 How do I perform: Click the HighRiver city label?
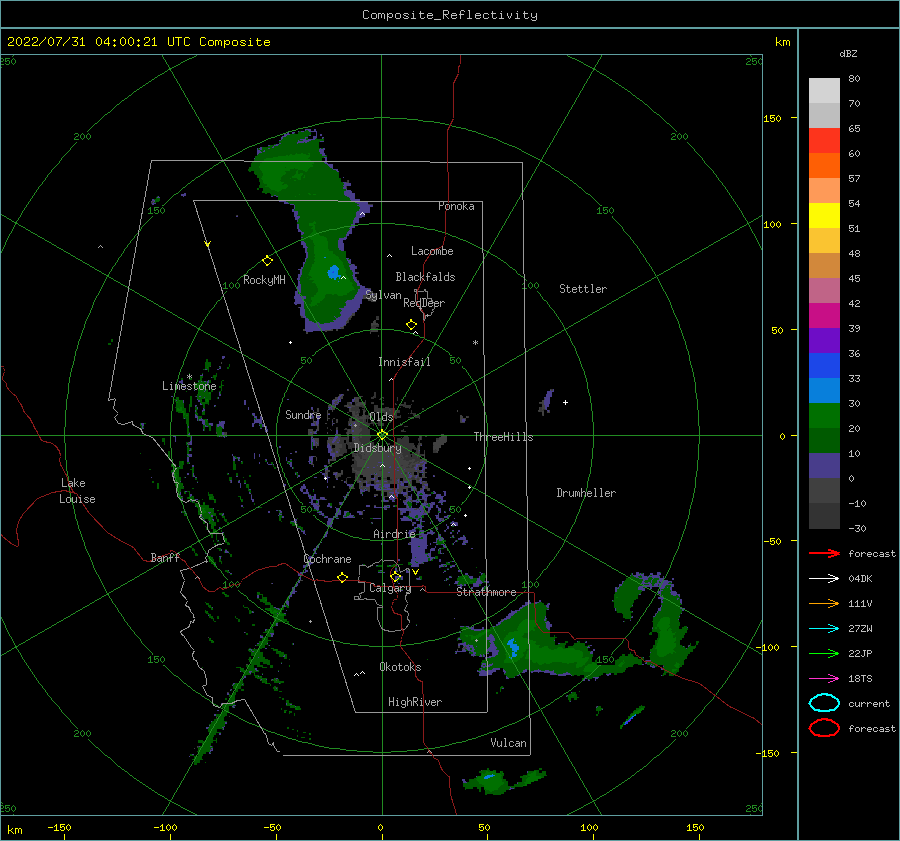click(415, 702)
